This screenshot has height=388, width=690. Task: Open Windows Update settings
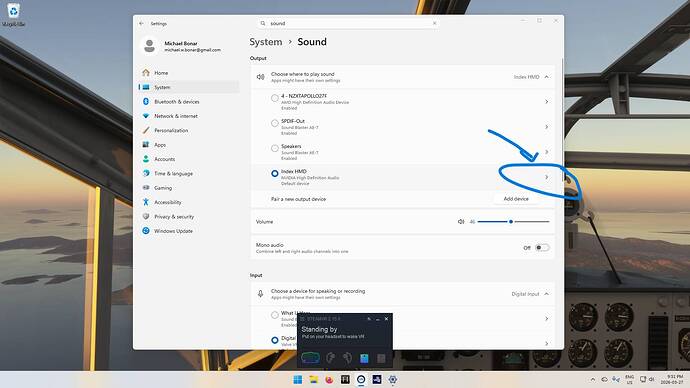coord(189,231)
